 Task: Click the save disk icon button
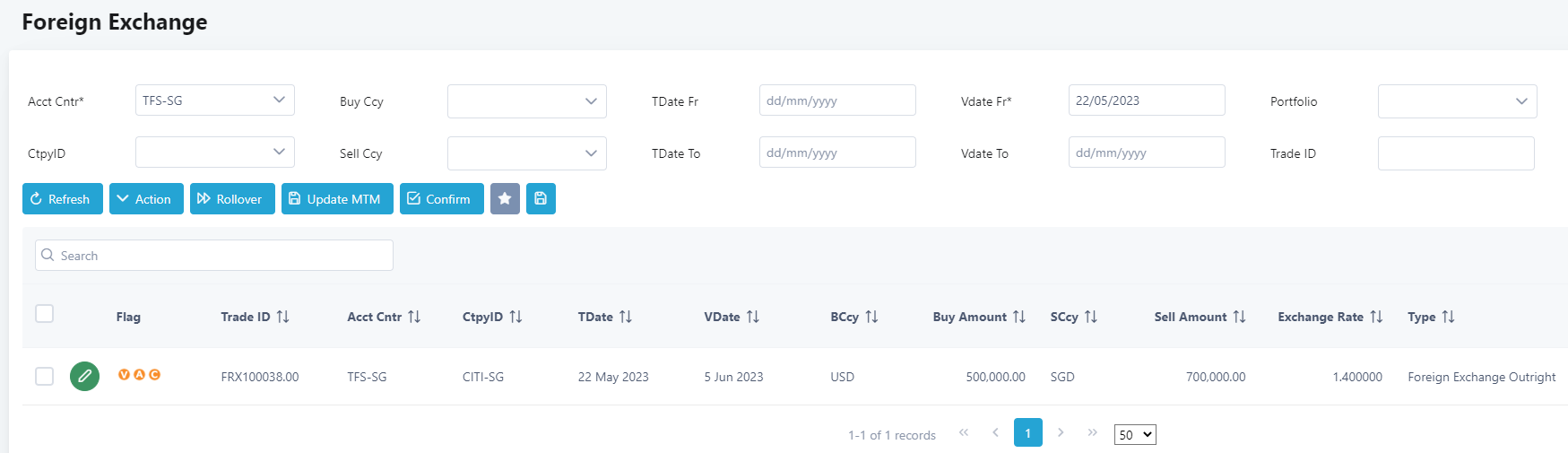point(541,199)
